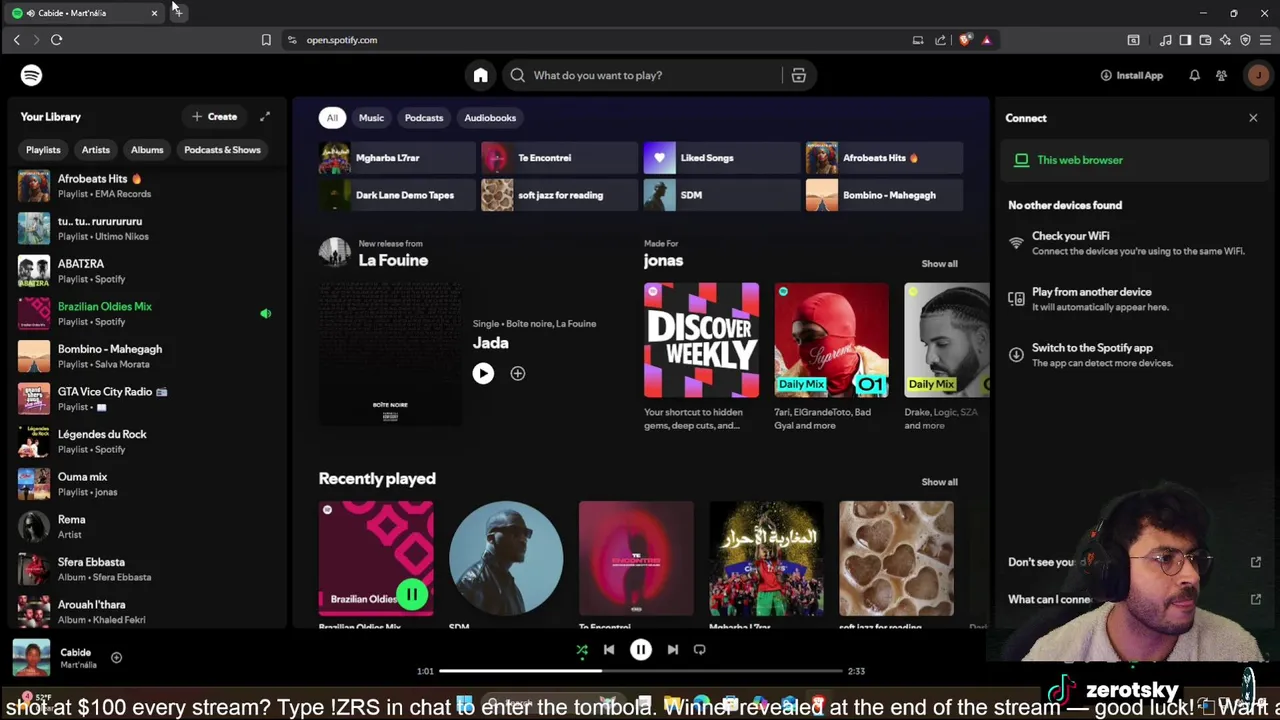Image resolution: width=1280 pixels, height=720 pixels.
Task: Open Te Encontrei shortcut tile
Action: (560, 158)
